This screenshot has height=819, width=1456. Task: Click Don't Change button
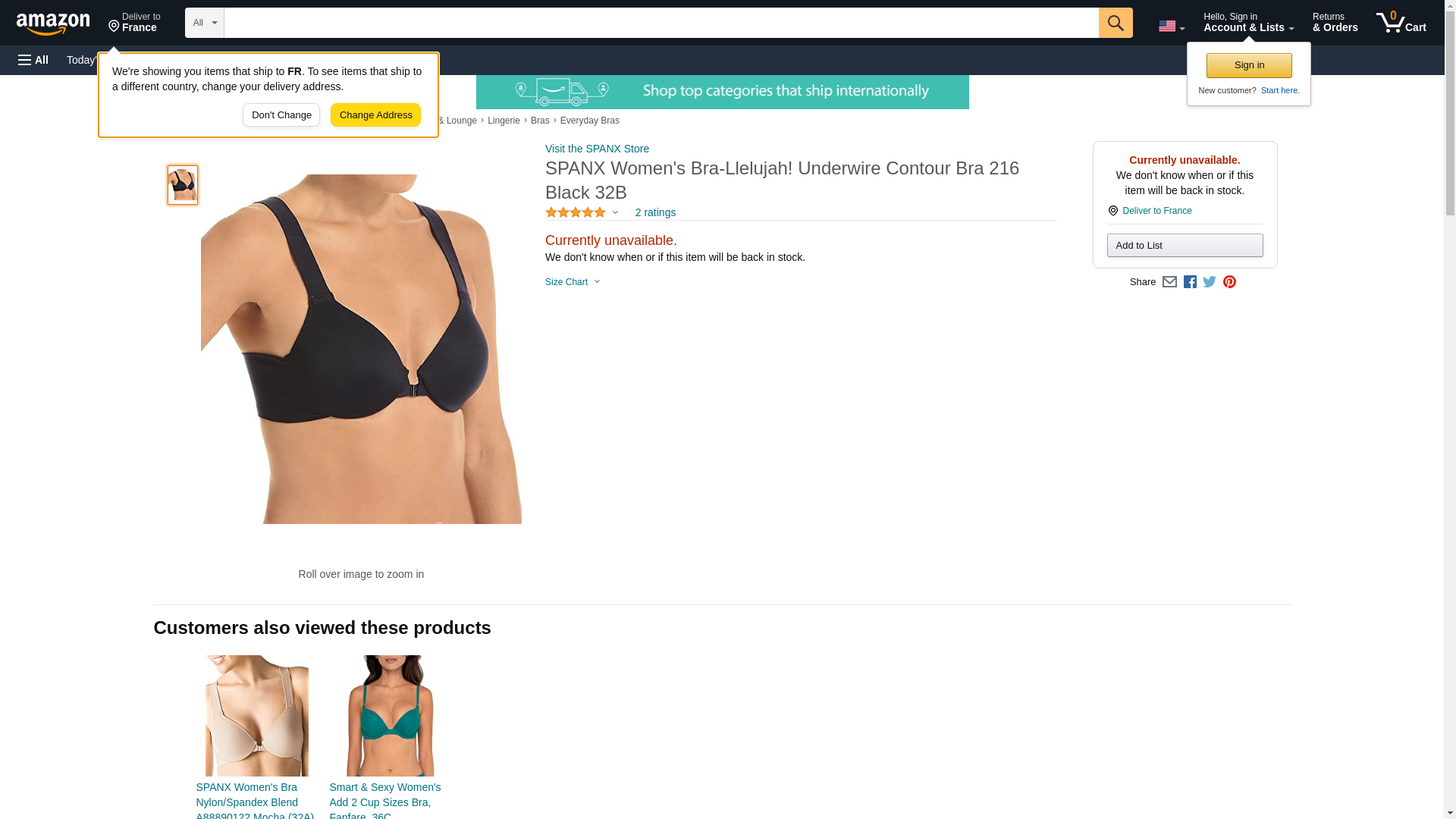pos(281,115)
